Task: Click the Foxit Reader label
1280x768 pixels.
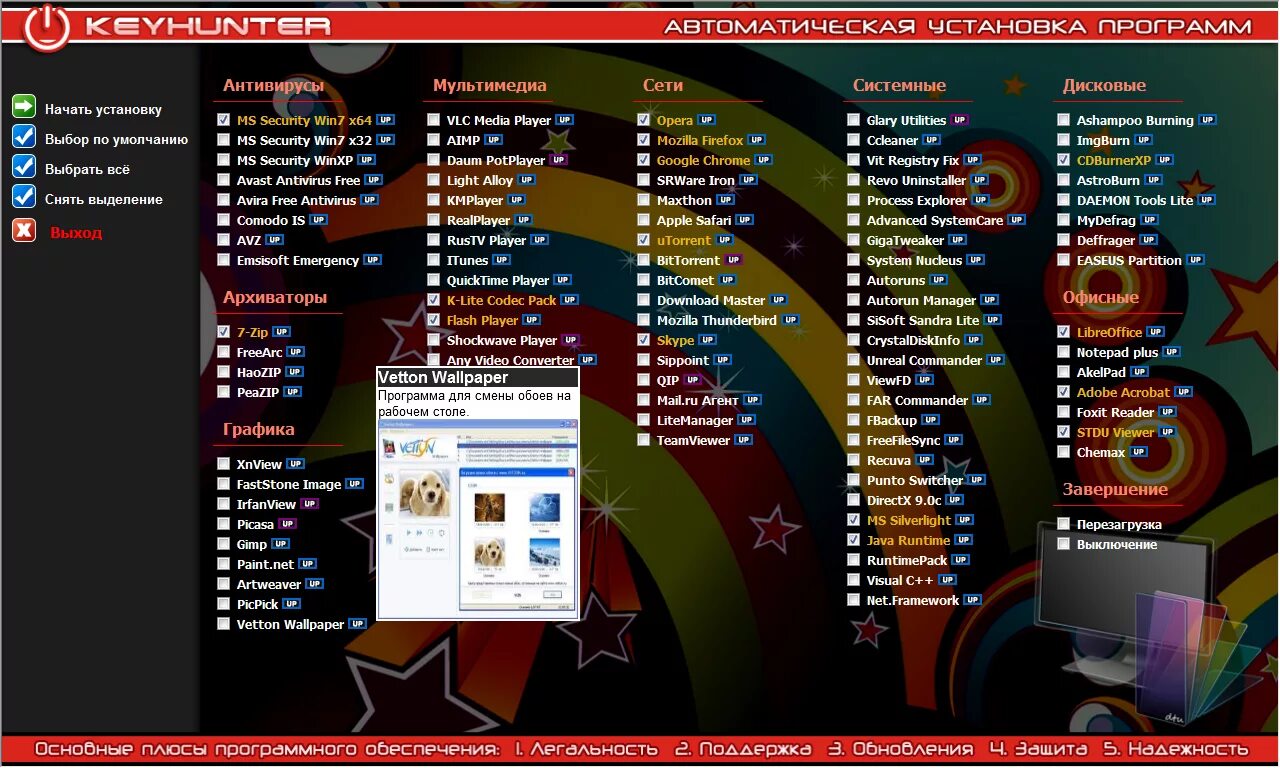Action: pos(1115,412)
